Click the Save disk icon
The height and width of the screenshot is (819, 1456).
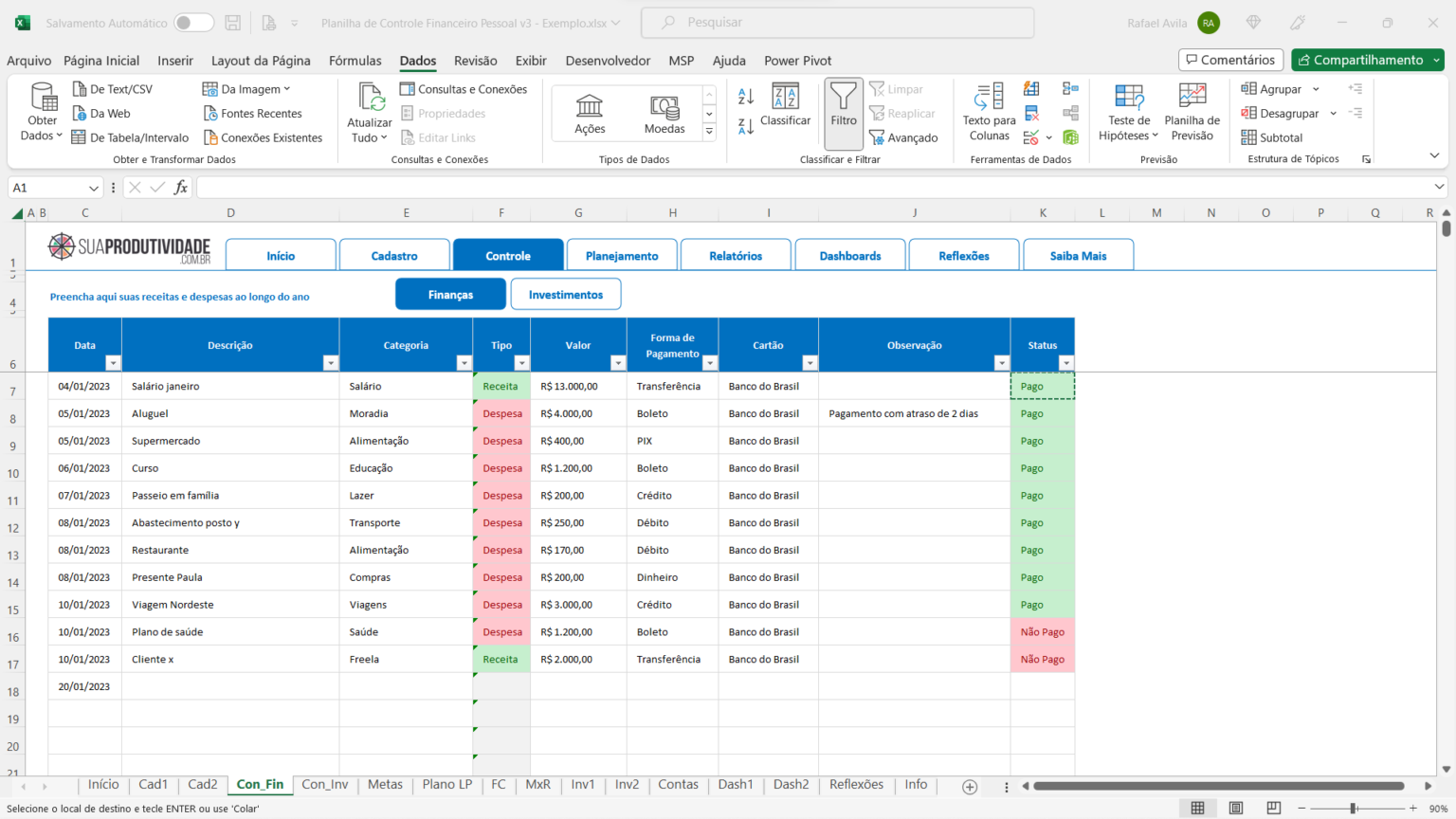(x=232, y=23)
